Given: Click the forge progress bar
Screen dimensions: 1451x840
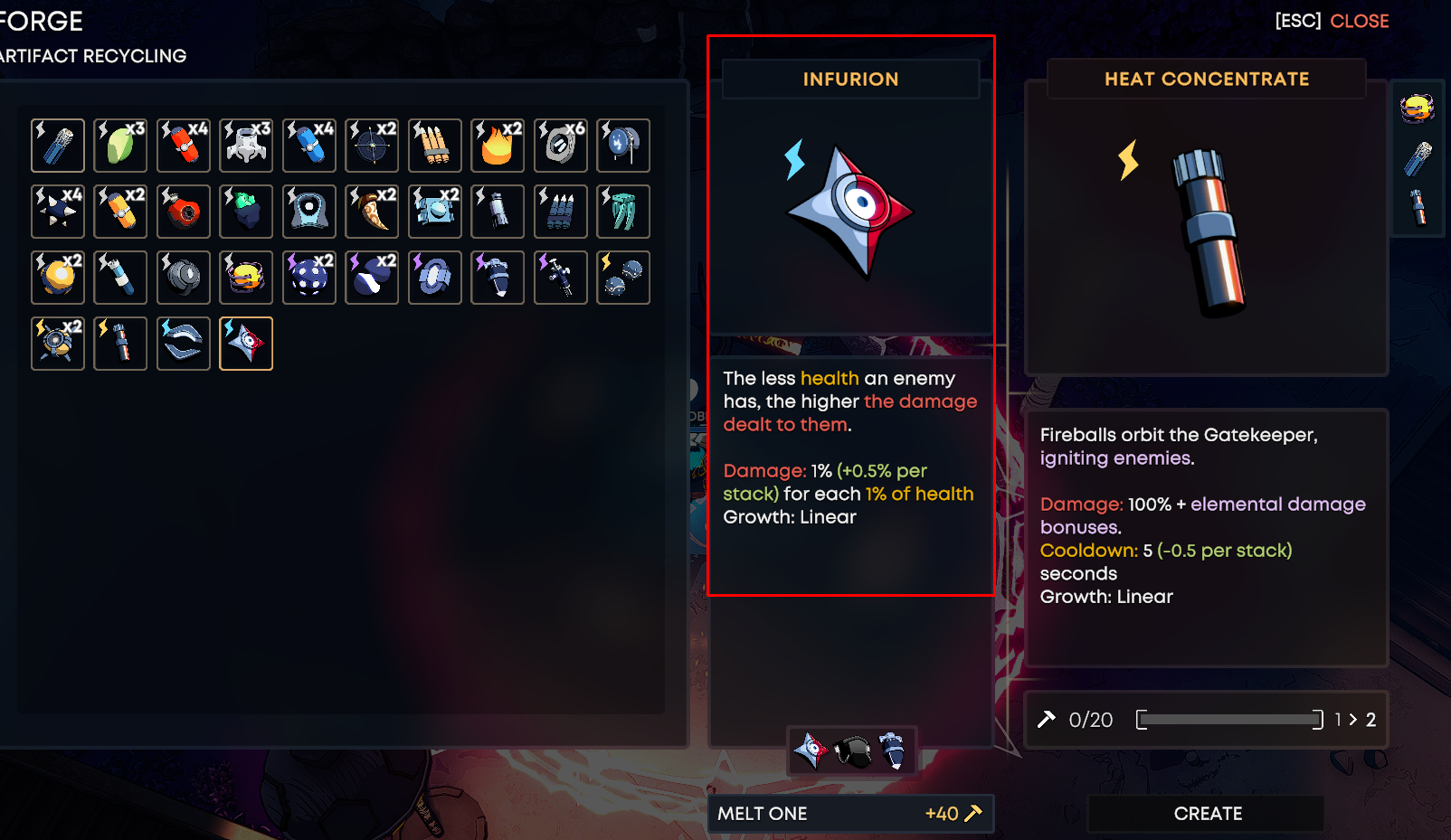Looking at the screenshot, I should [x=1229, y=720].
